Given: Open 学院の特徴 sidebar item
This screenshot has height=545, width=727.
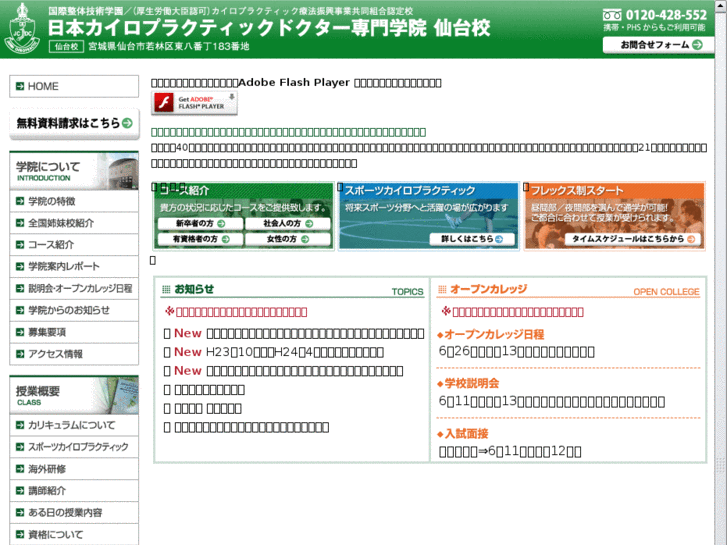Looking at the screenshot, I should [x=74, y=201].
